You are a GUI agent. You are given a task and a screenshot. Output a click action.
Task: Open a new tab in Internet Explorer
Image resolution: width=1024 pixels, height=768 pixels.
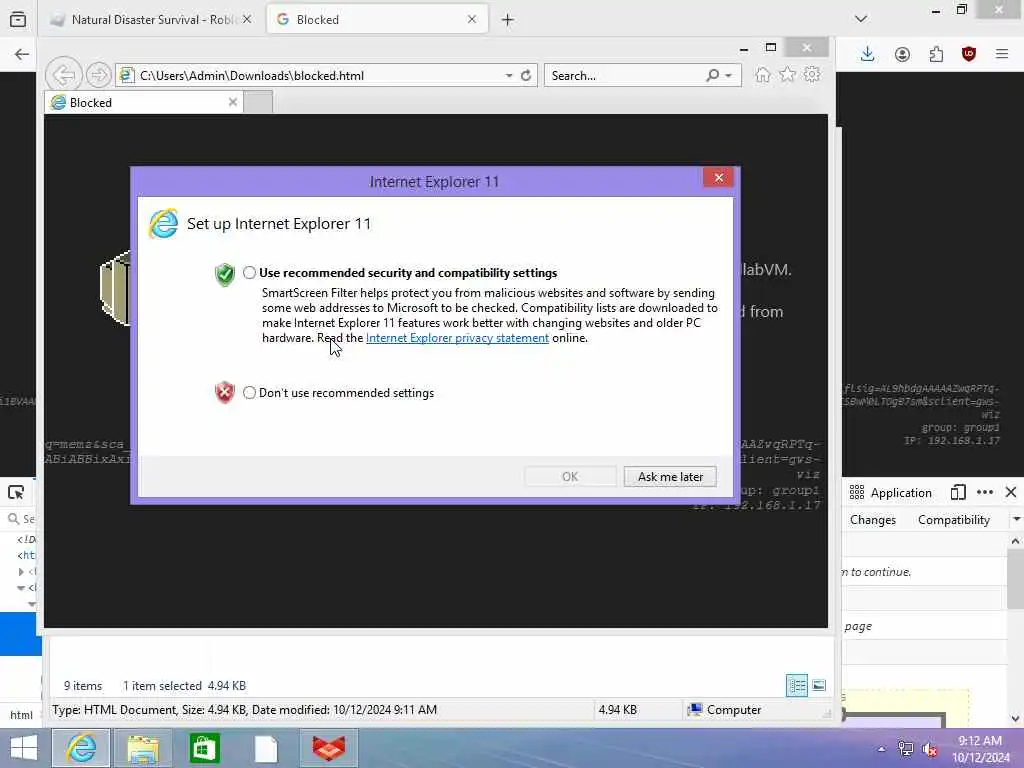[258, 103]
